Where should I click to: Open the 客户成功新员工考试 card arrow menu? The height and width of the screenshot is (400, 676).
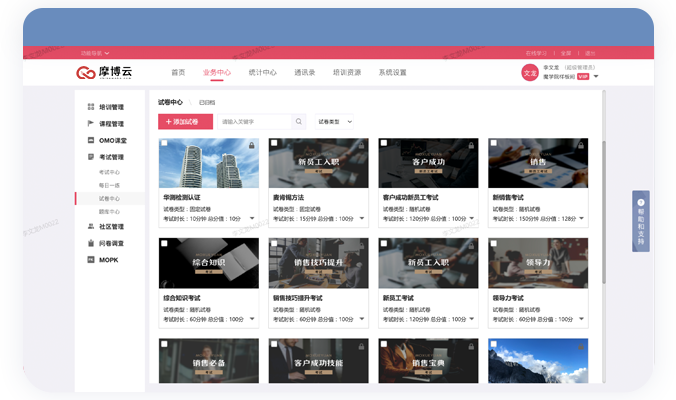pyautogui.click(x=472, y=218)
